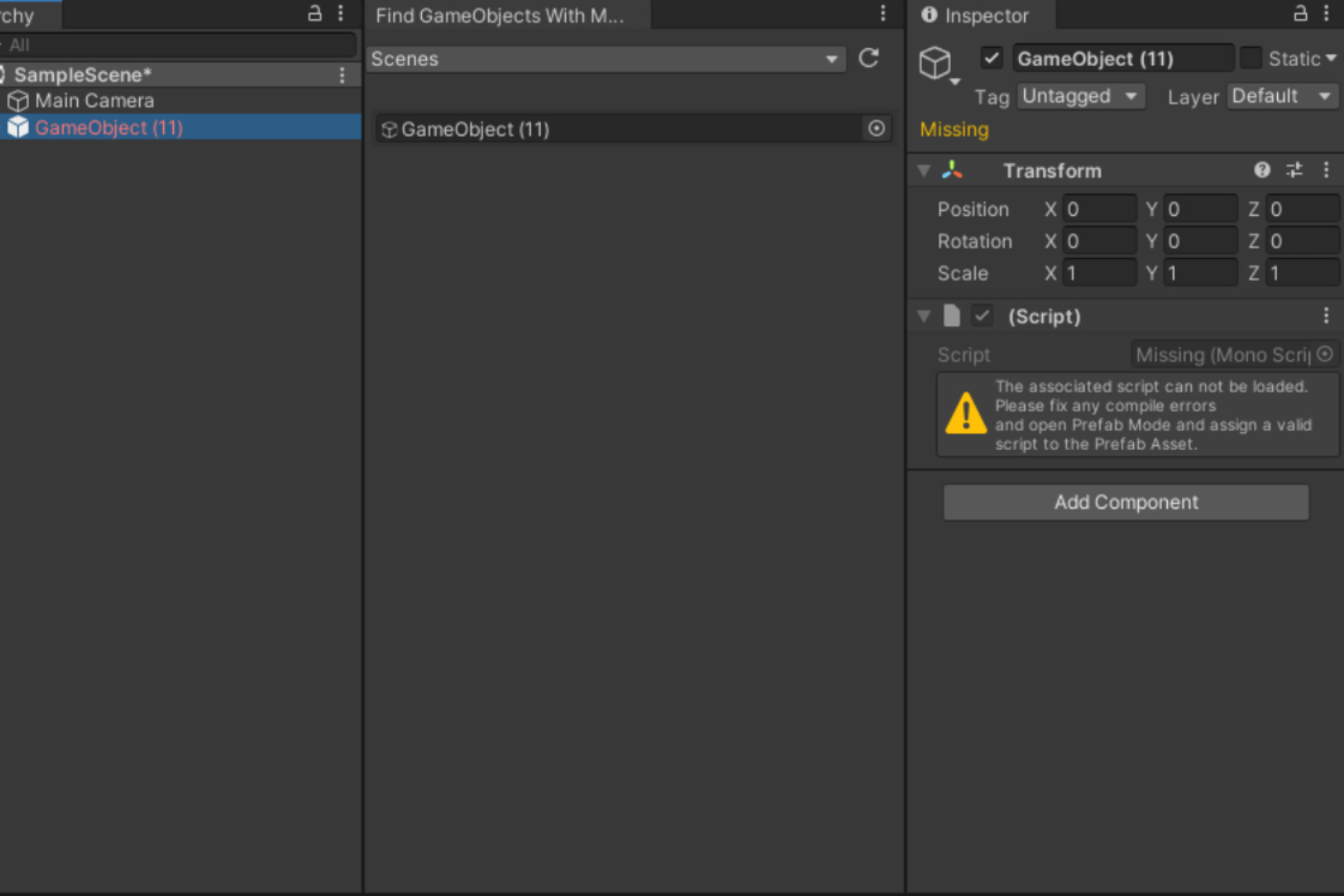Select Main Camera in the hierarchy
The height and width of the screenshot is (896, 1344).
[94, 101]
